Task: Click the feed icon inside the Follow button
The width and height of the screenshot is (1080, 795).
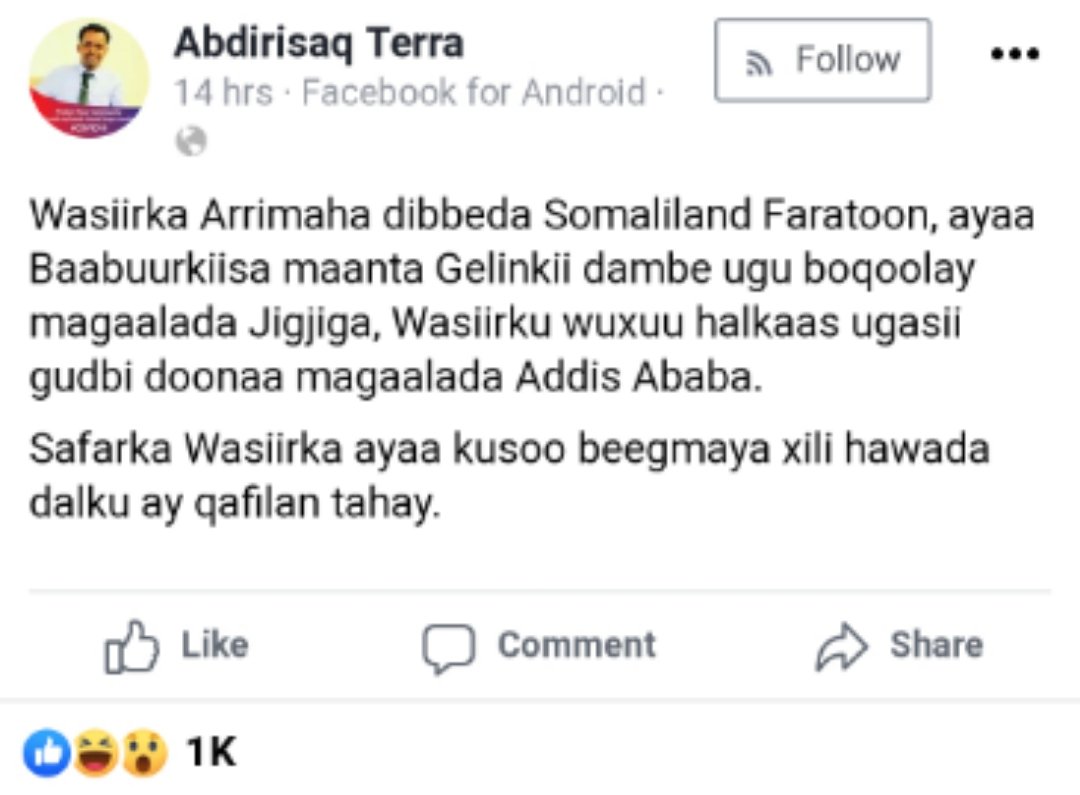Action: pos(762,62)
